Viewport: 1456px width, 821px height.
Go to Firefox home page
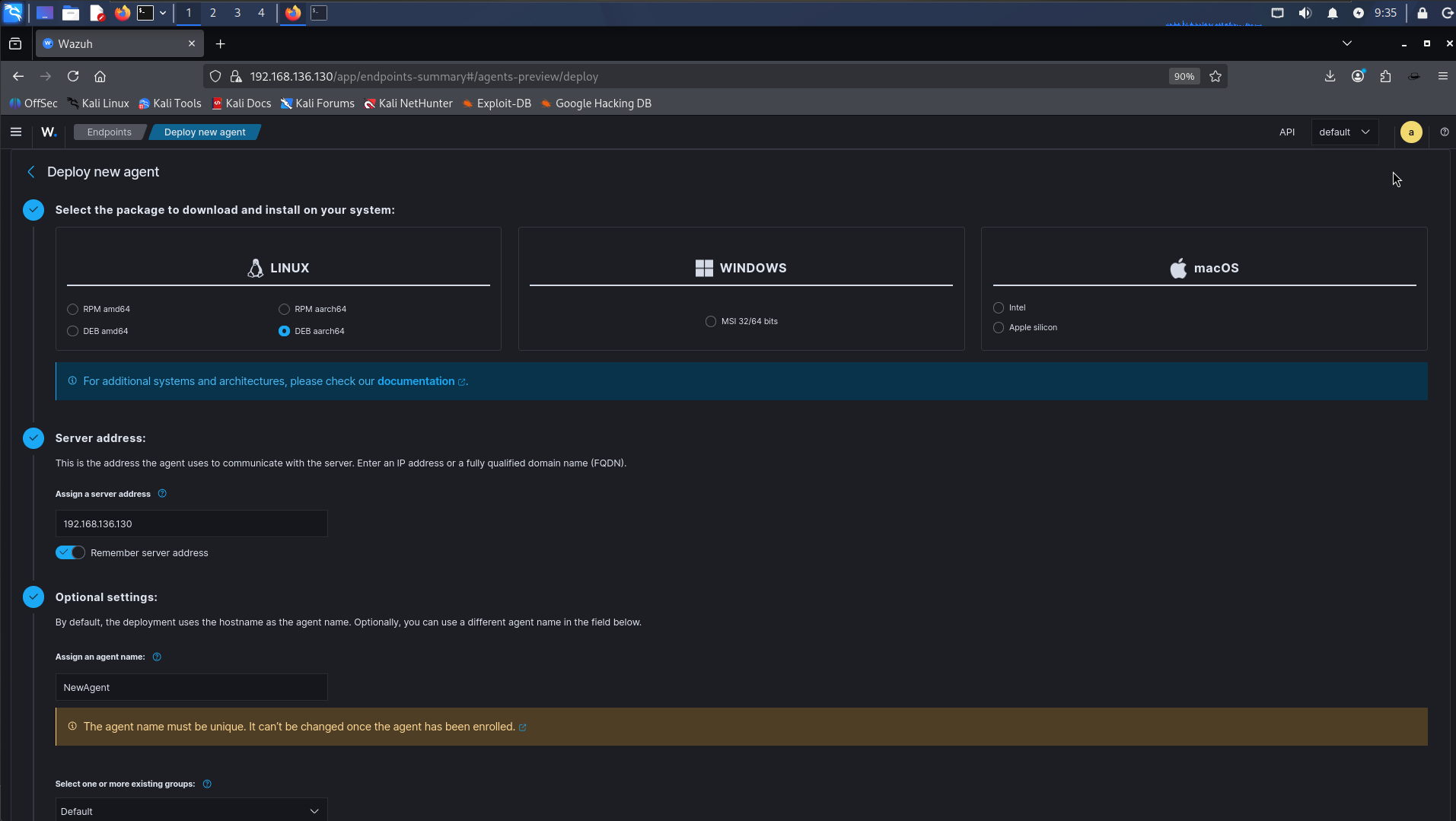100,76
